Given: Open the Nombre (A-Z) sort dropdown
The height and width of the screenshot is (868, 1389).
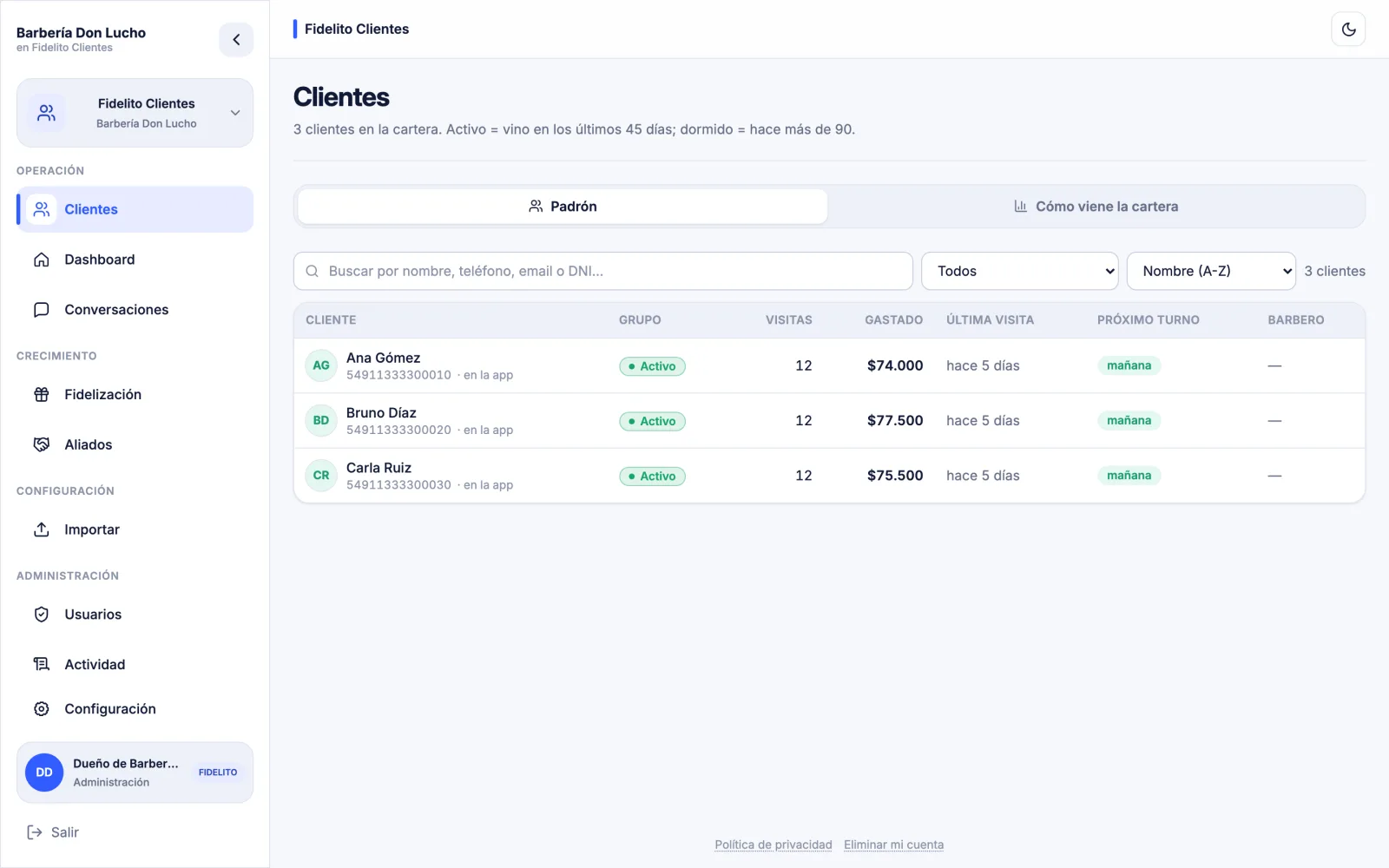Looking at the screenshot, I should tap(1211, 271).
